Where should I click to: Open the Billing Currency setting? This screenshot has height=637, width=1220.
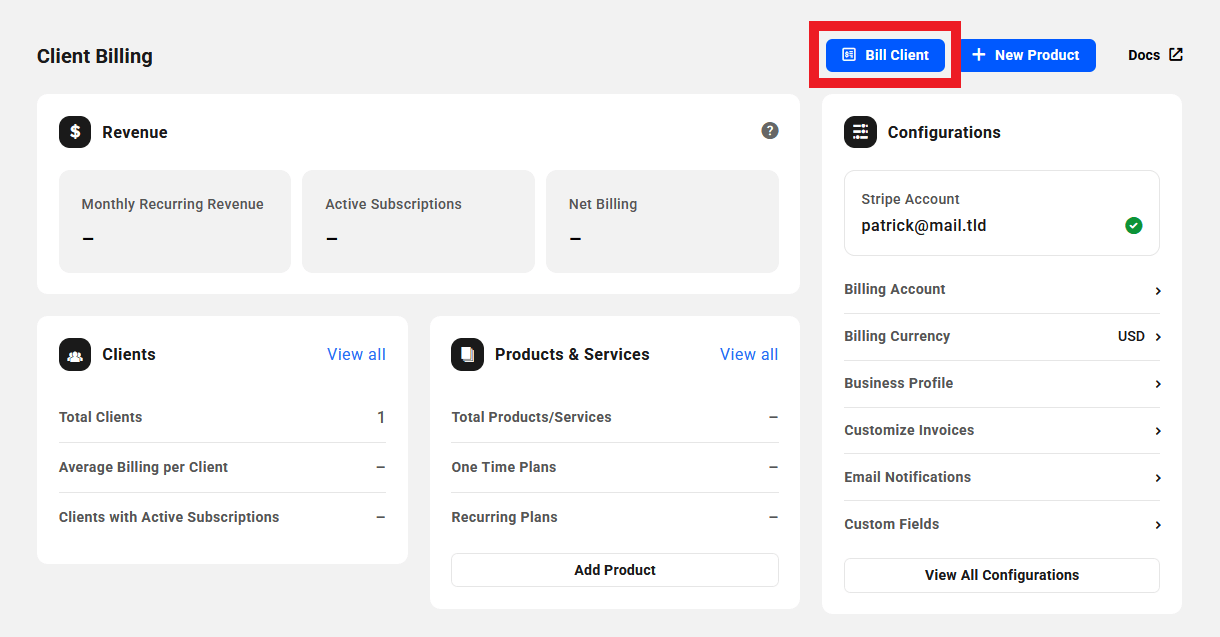tap(1002, 337)
